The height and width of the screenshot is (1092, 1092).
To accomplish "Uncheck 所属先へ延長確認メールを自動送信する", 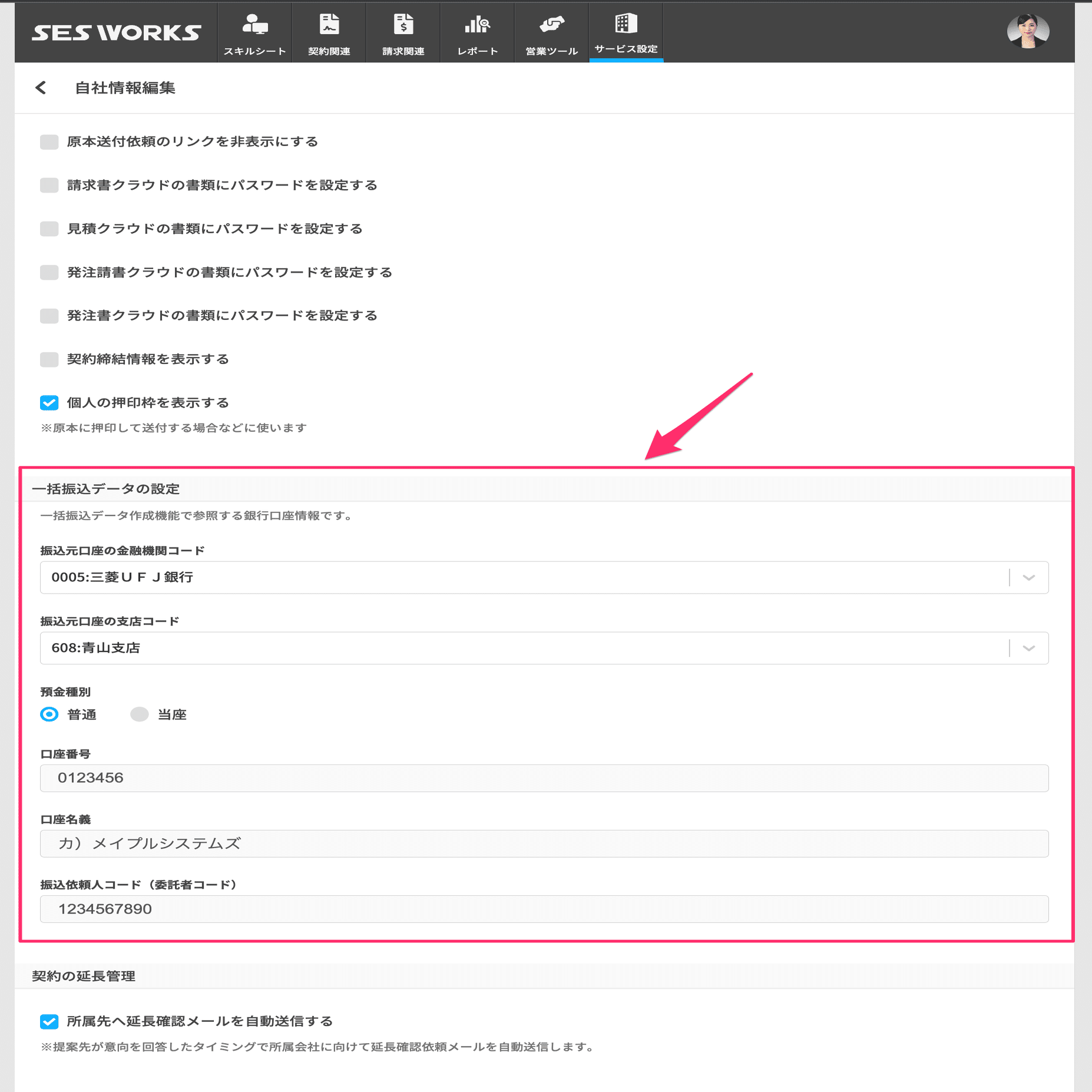I will pyautogui.click(x=49, y=1021).
